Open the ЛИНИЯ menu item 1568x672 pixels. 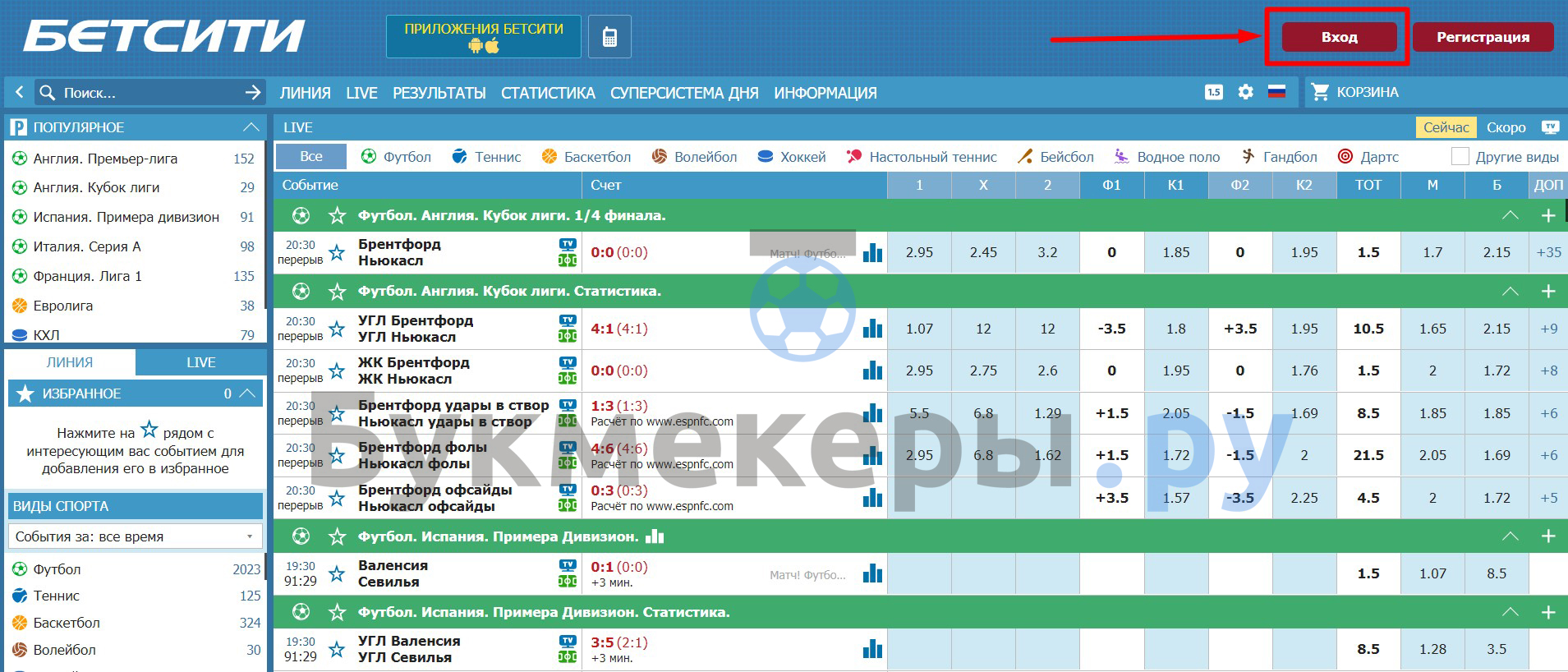(x=305, y=93)
